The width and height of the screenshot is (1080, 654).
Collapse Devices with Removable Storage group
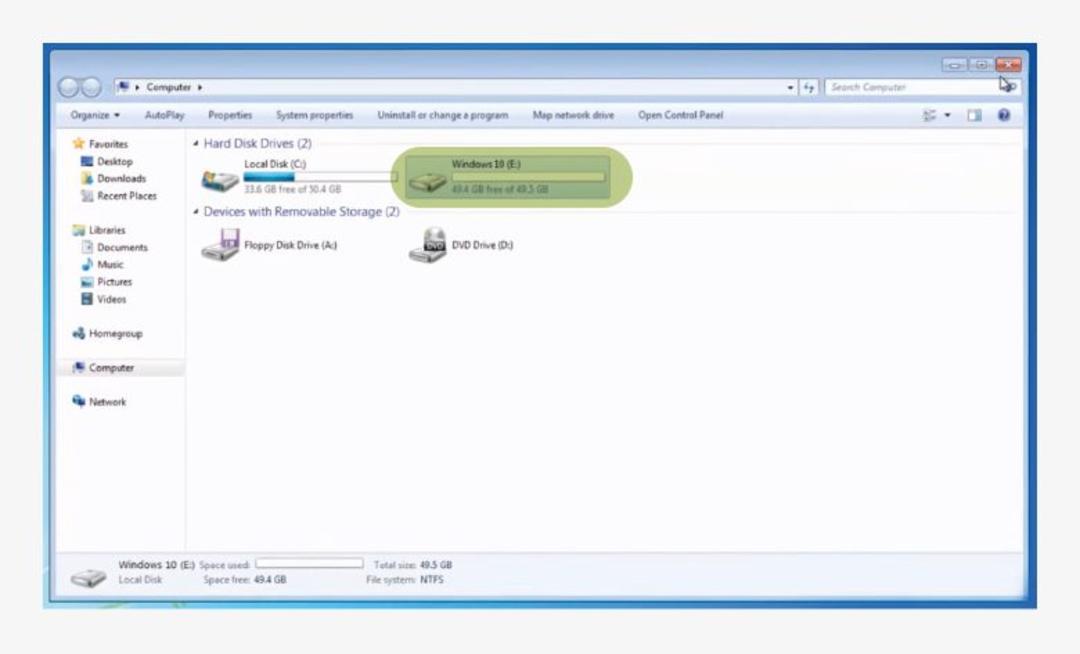(x=196, y=211)
